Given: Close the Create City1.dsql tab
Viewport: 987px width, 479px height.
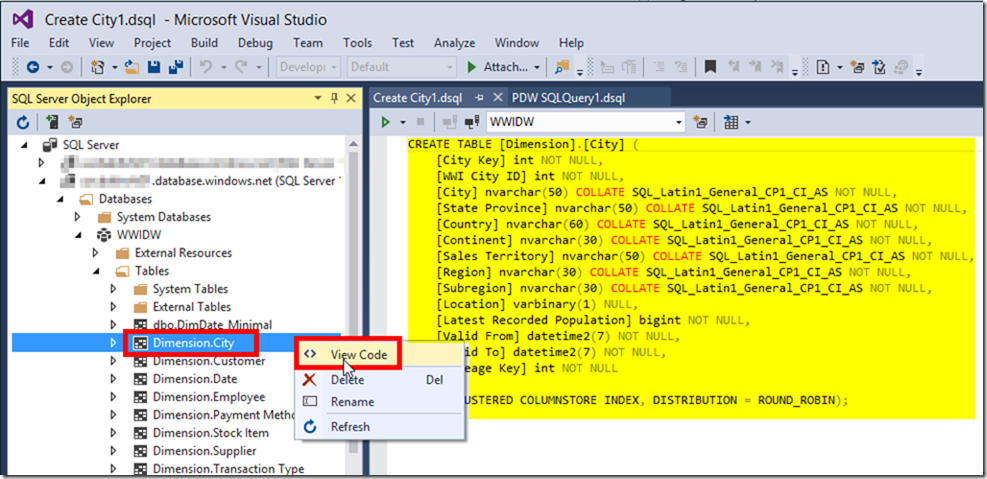Looking at the screenshot, I should (x=497, y=98).
